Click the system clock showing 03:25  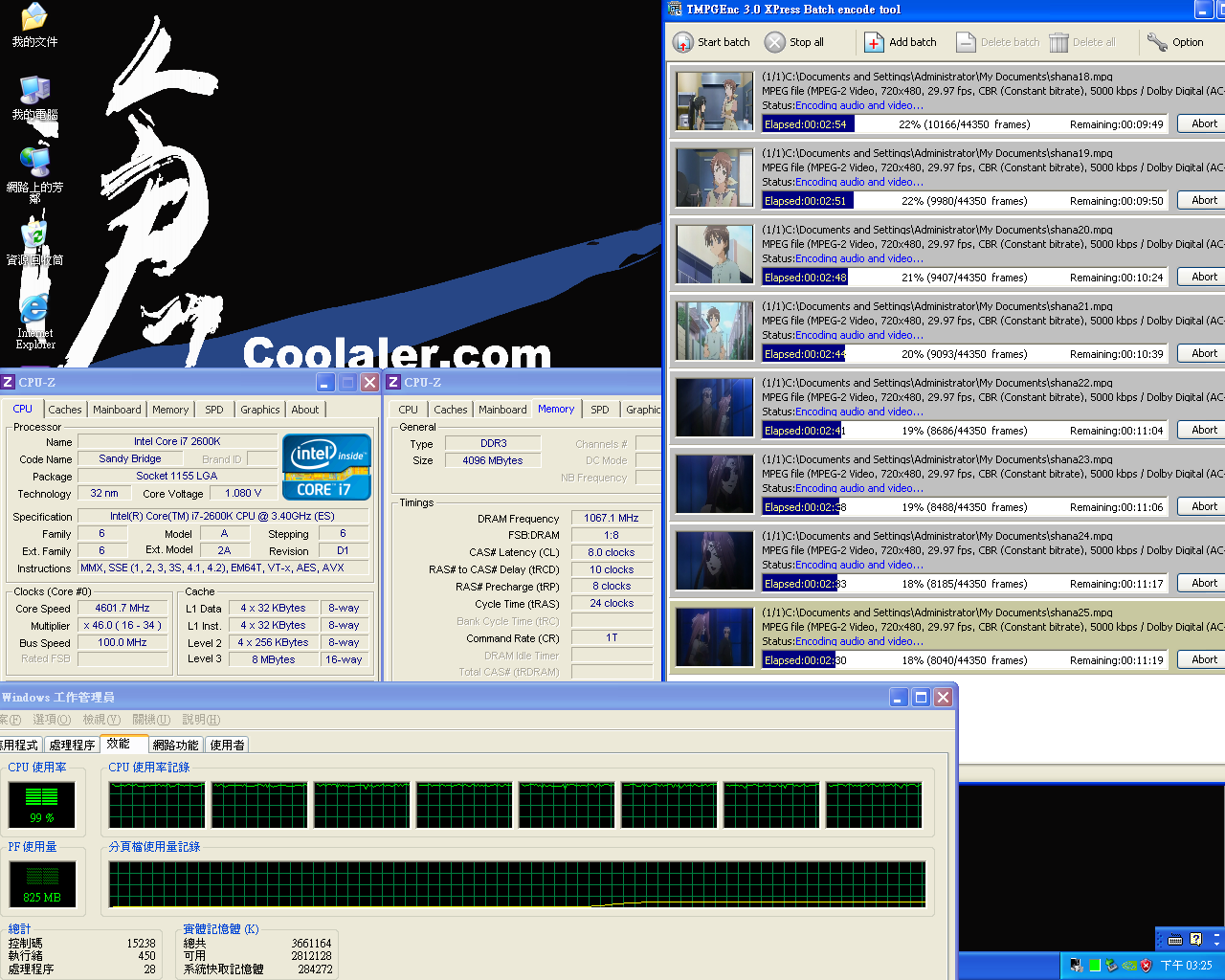[x=1187, y=966]
